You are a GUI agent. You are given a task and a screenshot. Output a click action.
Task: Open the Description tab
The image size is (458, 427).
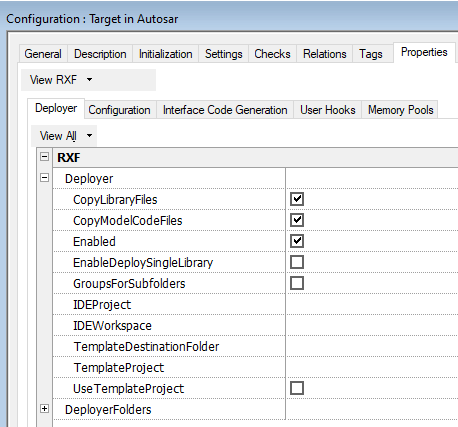(x=100, y=54)
